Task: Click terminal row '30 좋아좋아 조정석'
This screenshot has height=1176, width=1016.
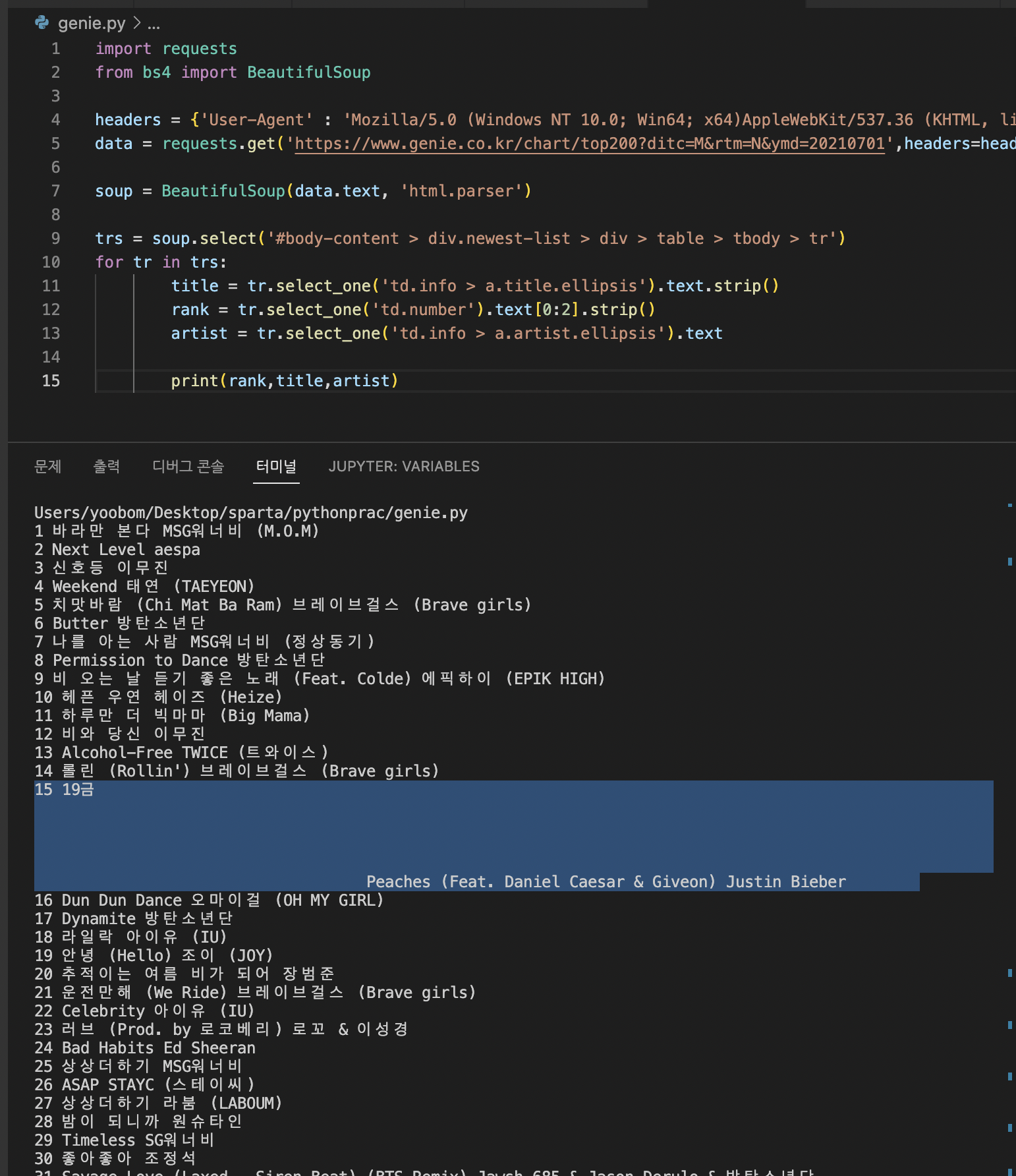Action: pos(115,1159)
